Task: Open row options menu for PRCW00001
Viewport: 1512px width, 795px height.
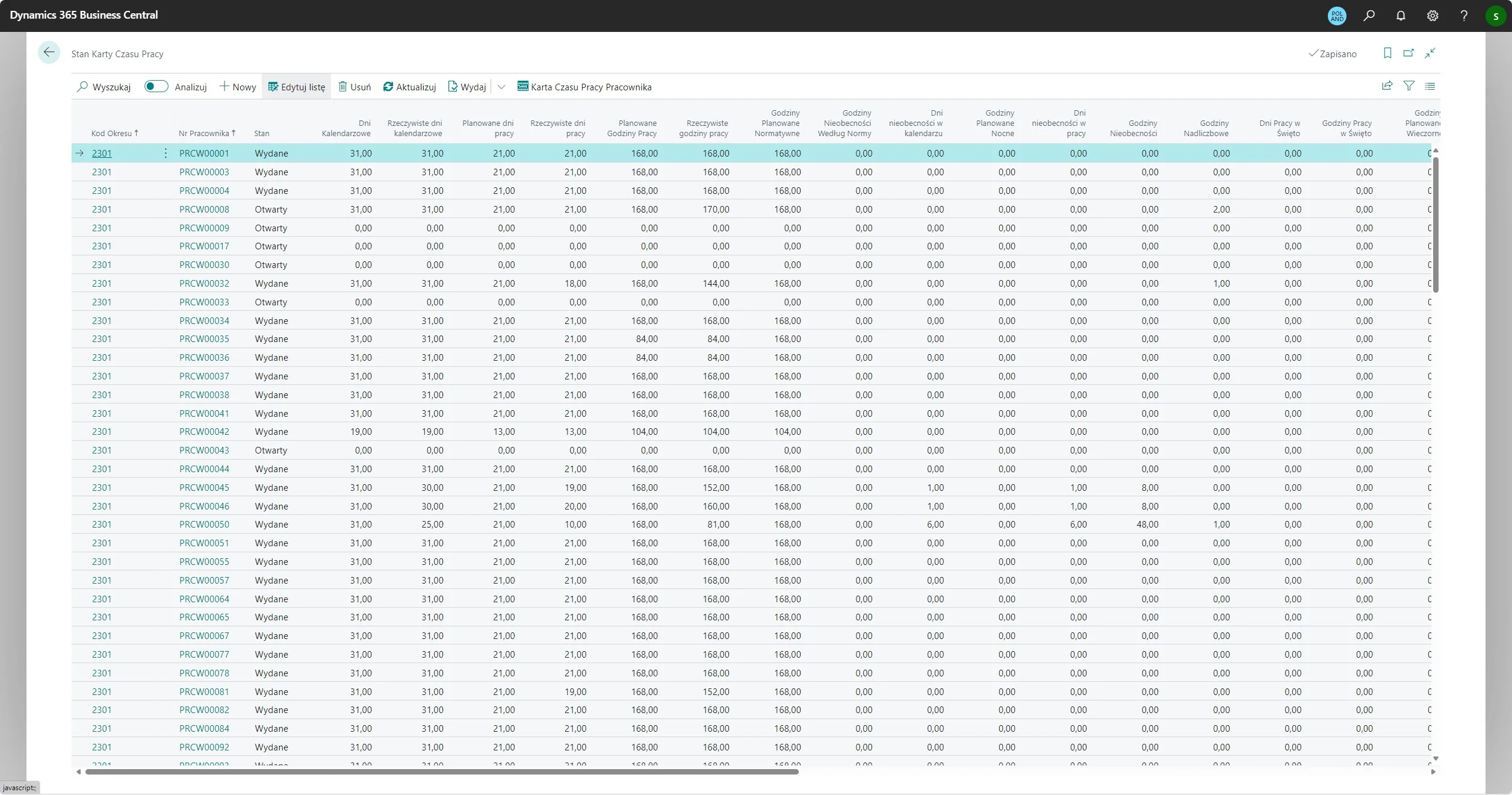Action: pos(165,153)
